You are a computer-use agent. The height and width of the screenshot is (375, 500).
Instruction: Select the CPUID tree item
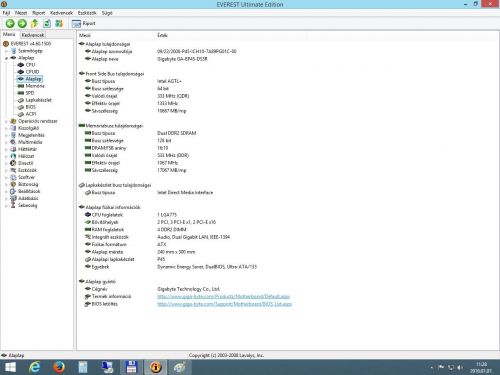click(x=32, y=72)
